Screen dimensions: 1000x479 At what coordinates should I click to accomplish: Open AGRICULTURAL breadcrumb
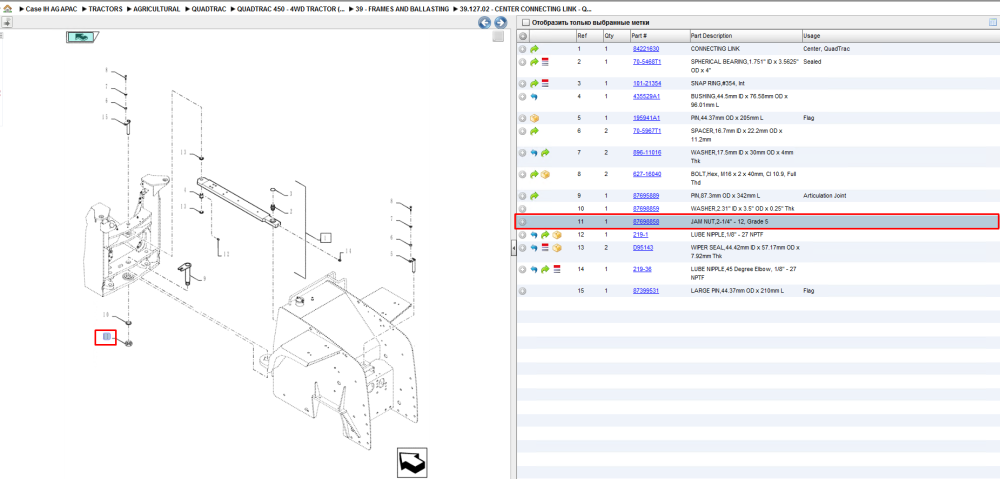coord(157,10)
